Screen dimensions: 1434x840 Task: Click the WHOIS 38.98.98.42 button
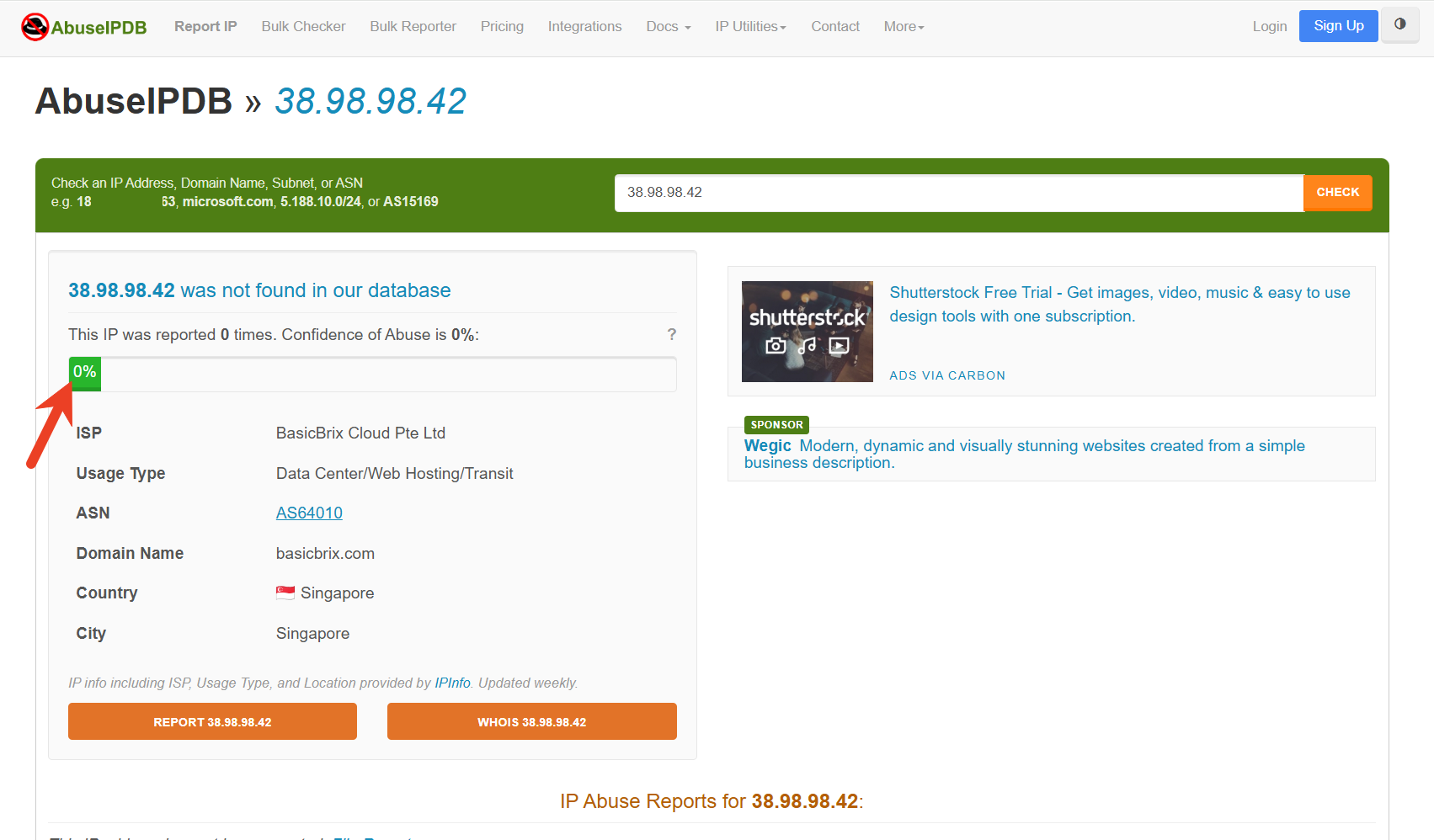(x=532, y=721)
